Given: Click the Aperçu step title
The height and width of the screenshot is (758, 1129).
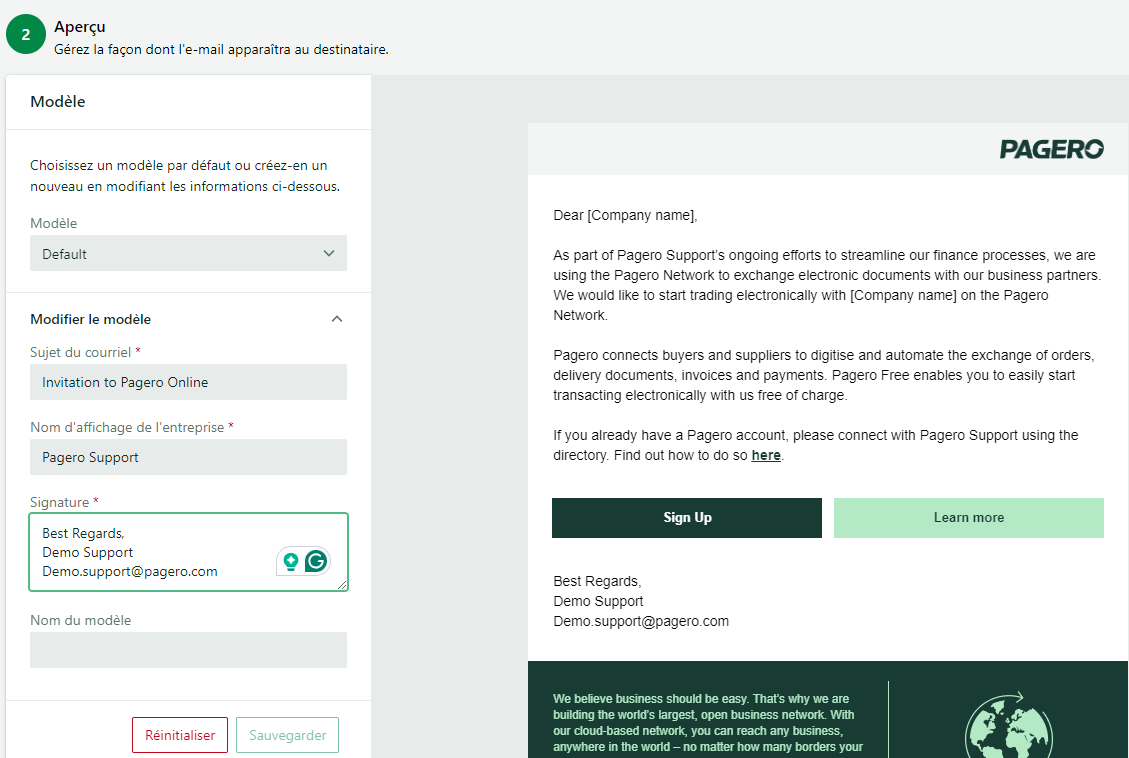Looking at the screenshot, I should point(80,27).
